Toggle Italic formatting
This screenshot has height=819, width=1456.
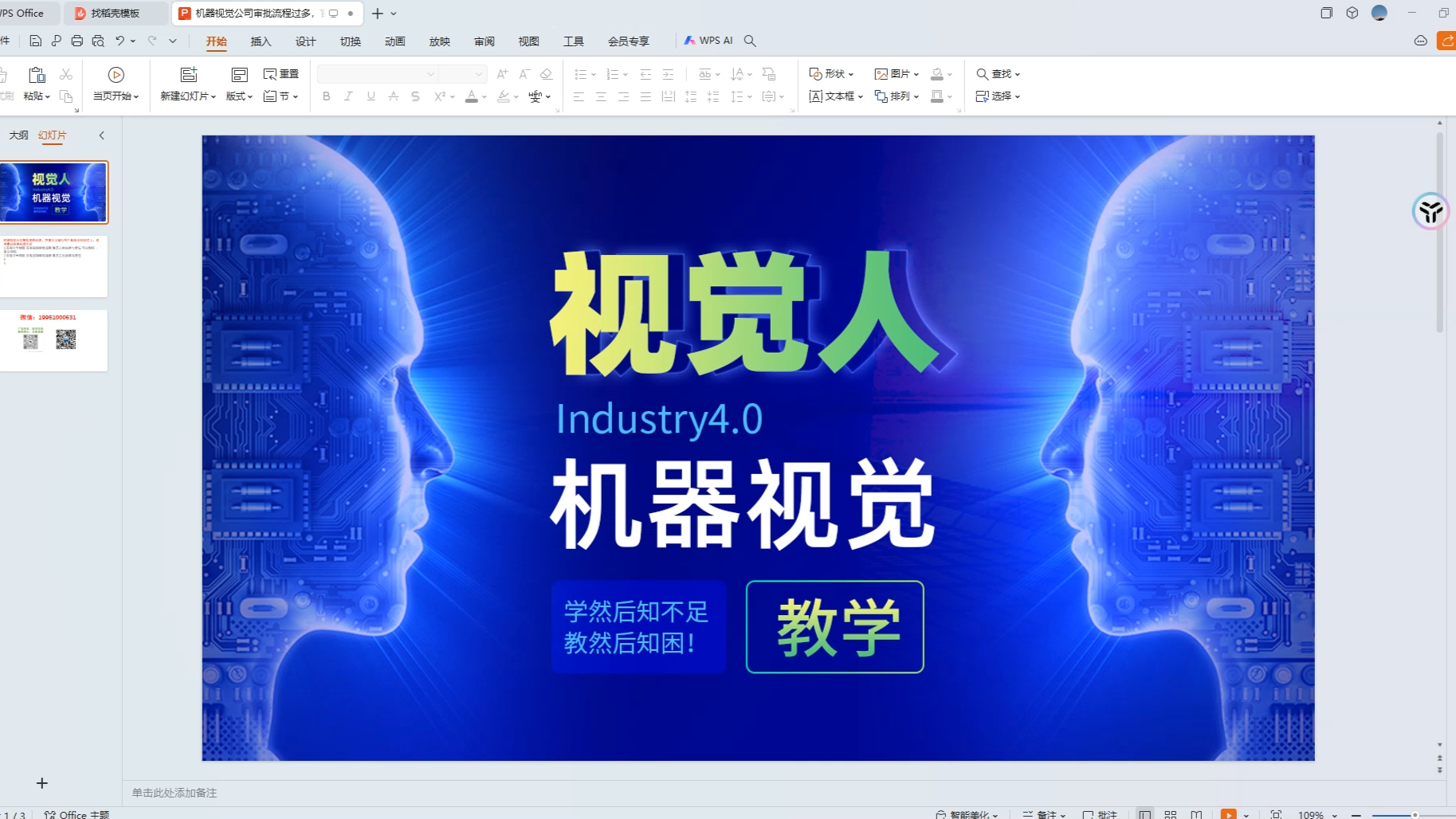coord(348,96)
